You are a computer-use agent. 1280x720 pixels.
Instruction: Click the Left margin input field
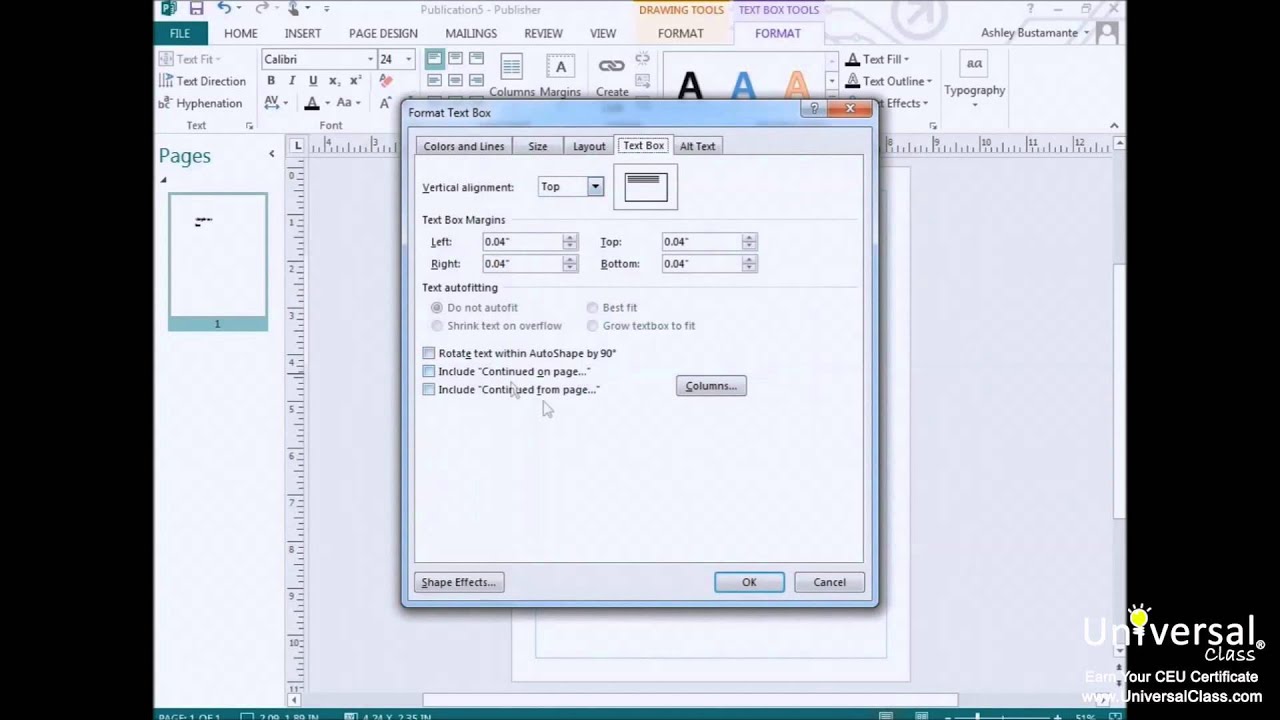pos(521,242)
